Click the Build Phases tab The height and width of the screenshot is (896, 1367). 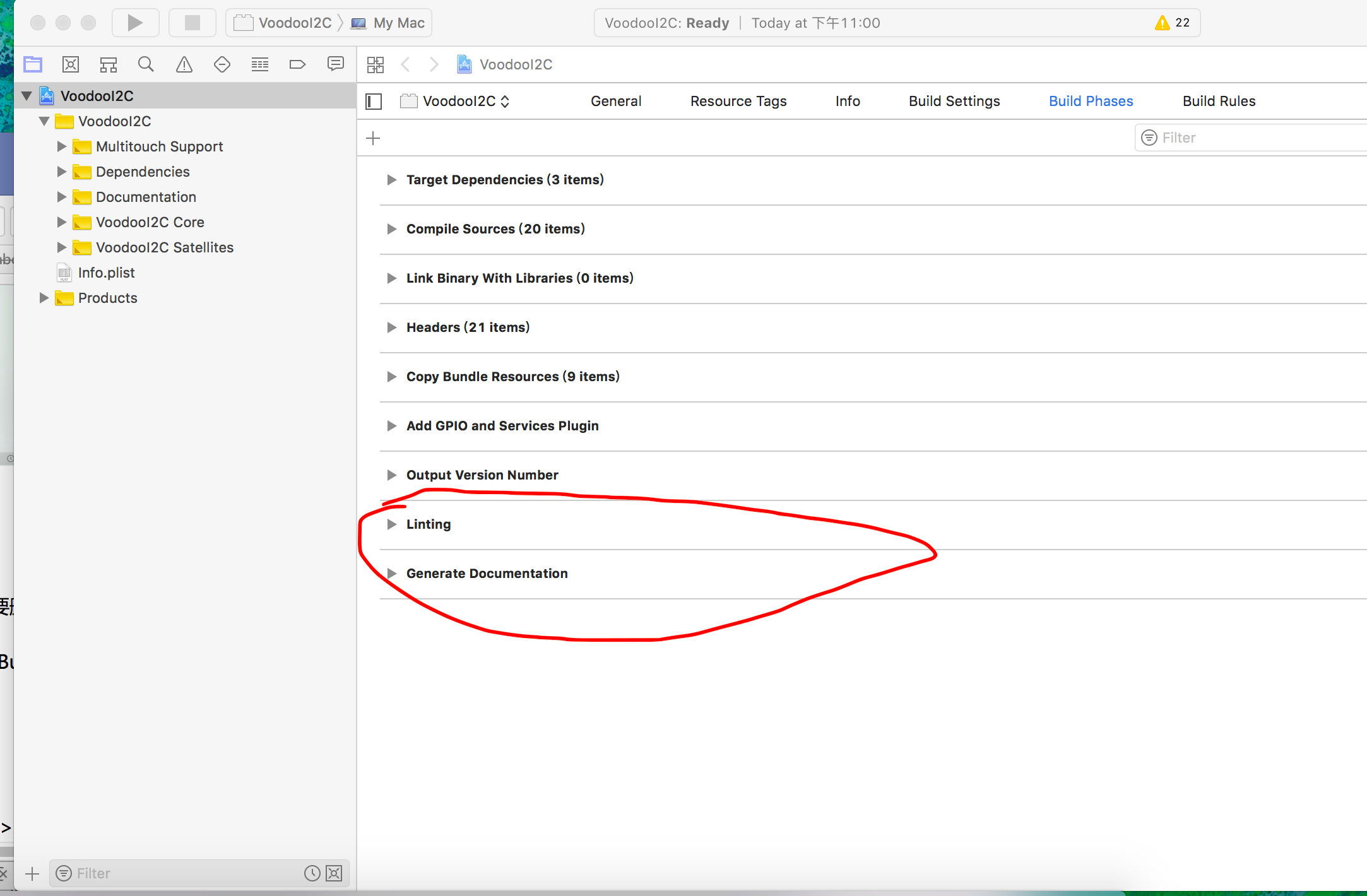pos(1090,100)
